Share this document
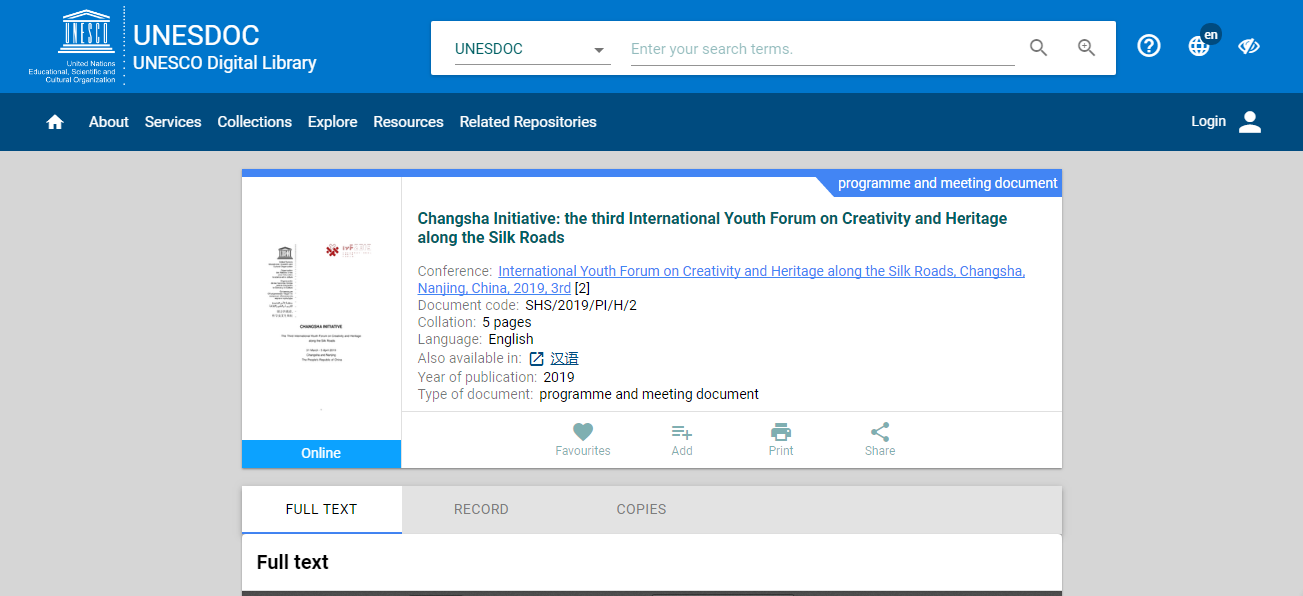This screenshot has width=1303, height=596. (x=880, y=440)
